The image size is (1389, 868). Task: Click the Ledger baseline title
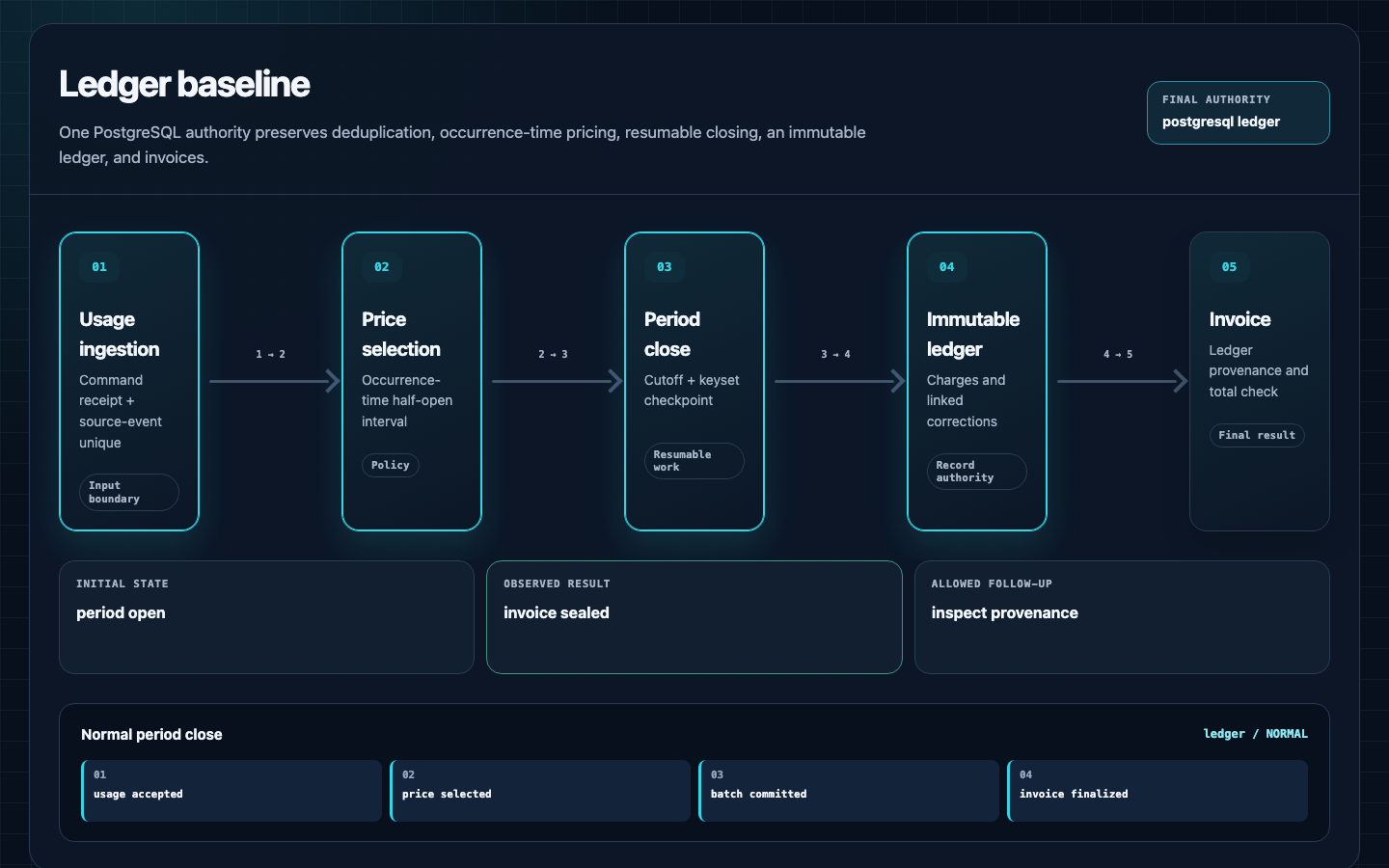coord(184,85)
